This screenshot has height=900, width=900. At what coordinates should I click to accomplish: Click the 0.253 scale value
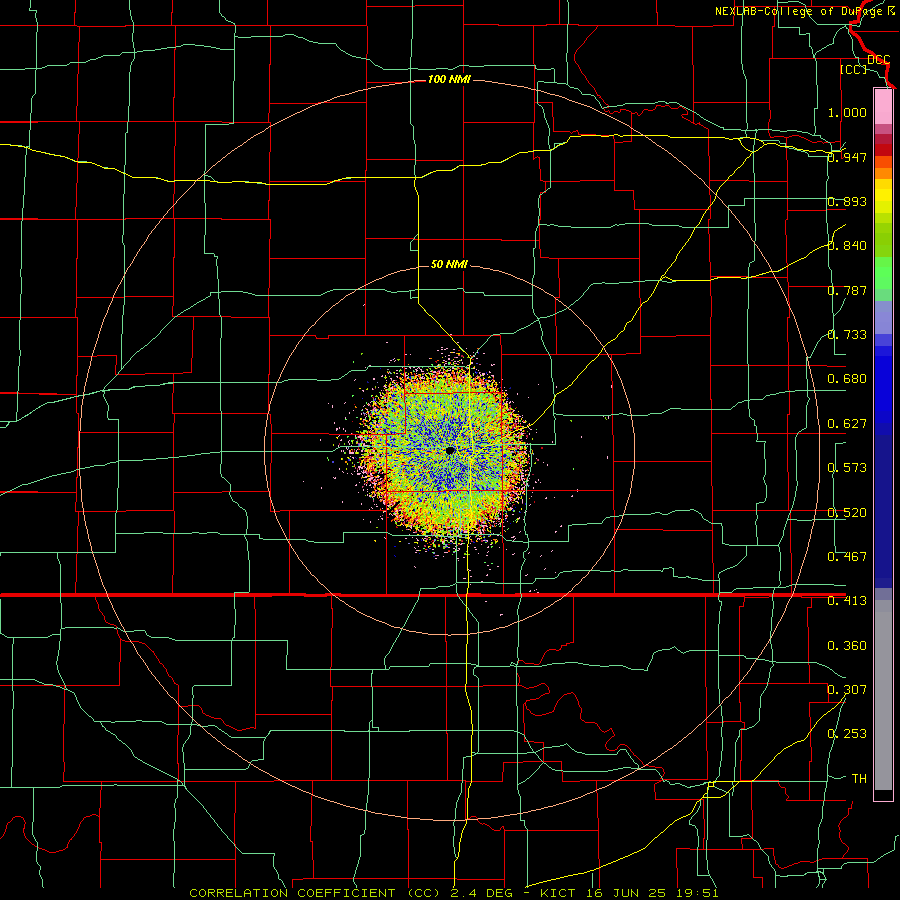(847, 734)
